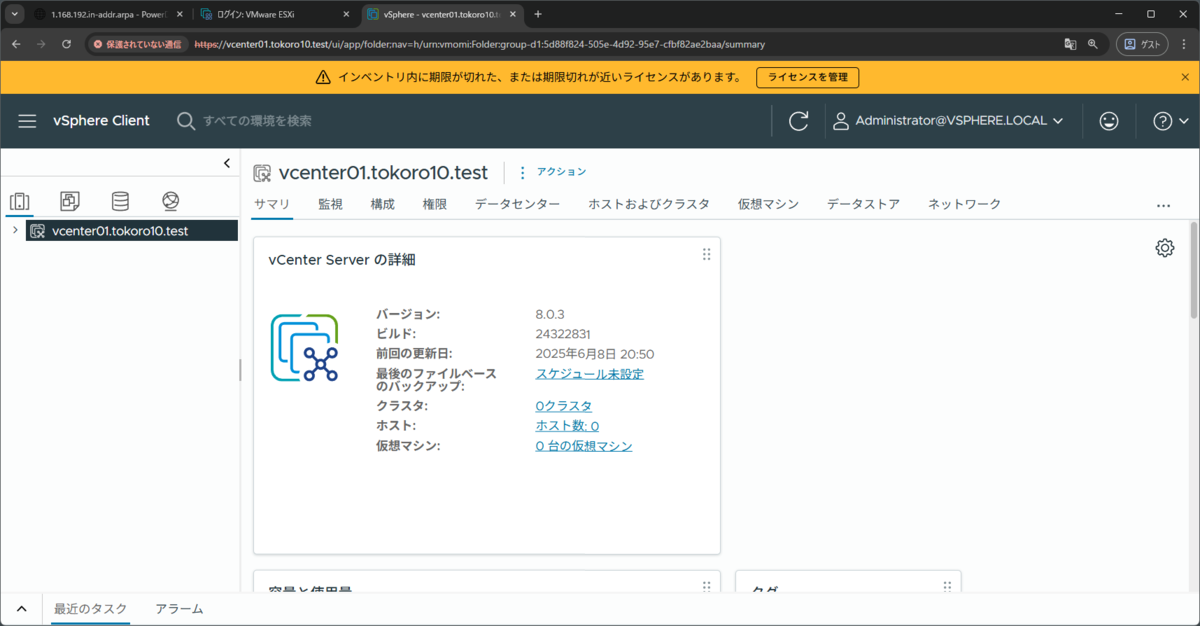1200x626 pixels.
Task: Click the translate page icon
Action: click(x=1069, y=44)
